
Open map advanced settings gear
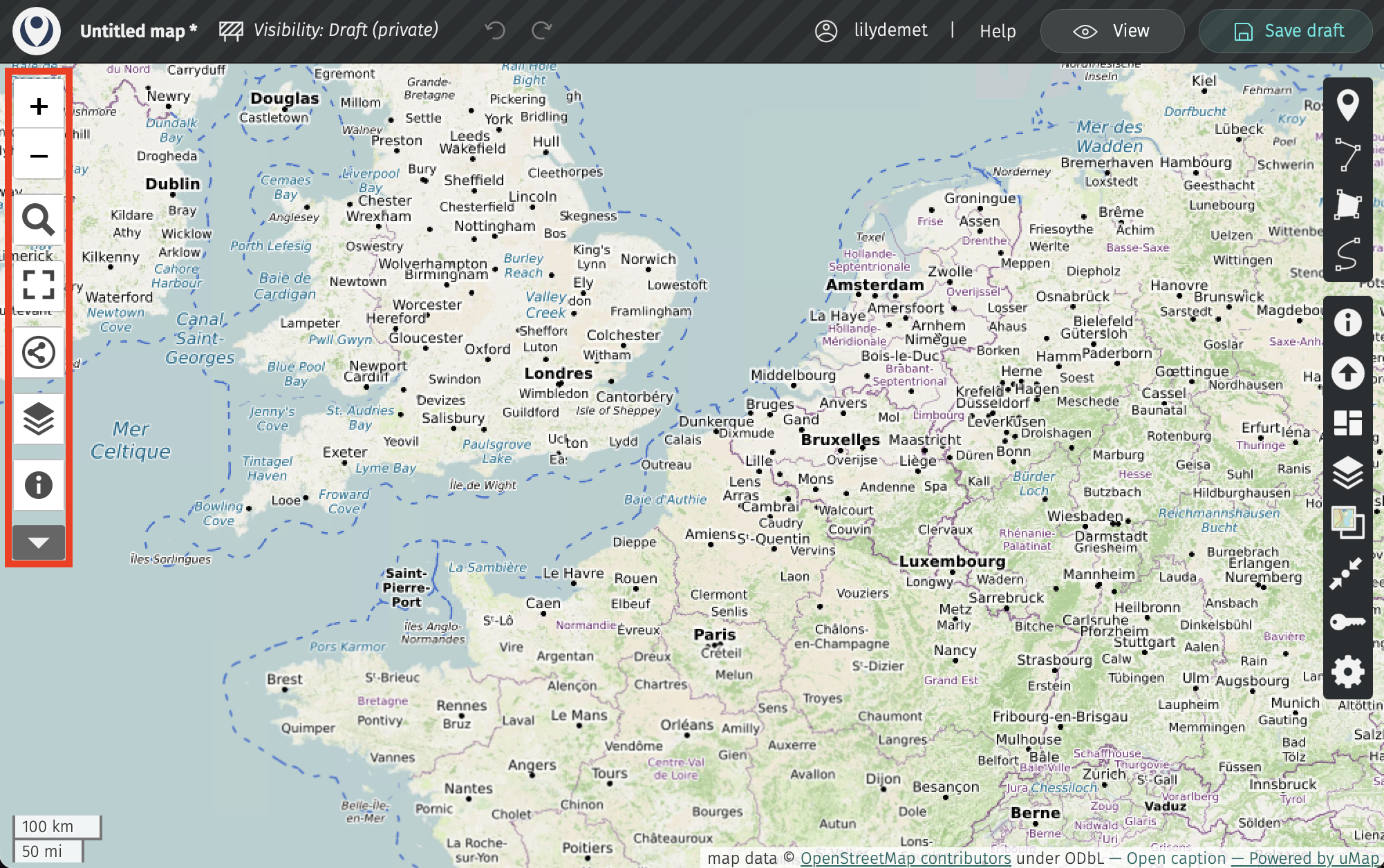point(1347,672)
